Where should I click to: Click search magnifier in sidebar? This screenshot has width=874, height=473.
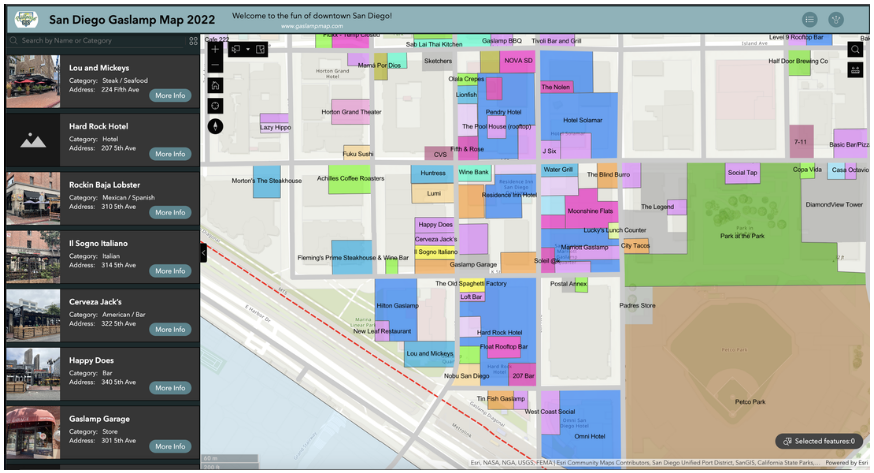14,41
